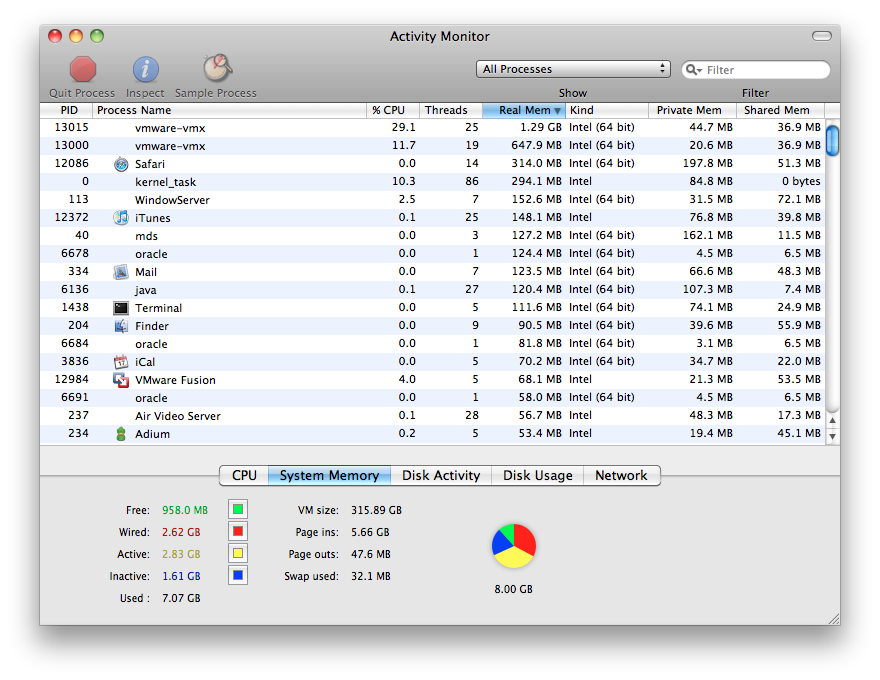Select the Air Video Server process row

click(433, 416)
